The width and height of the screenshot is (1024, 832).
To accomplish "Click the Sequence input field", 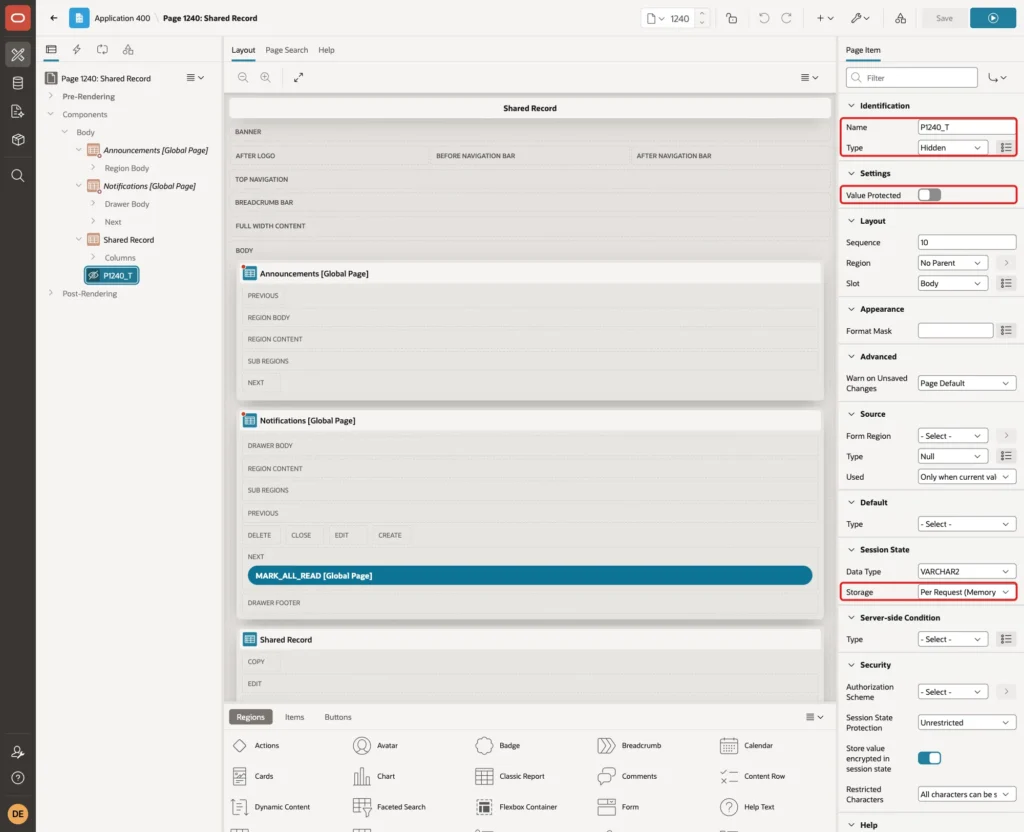I will coord(967,242).
